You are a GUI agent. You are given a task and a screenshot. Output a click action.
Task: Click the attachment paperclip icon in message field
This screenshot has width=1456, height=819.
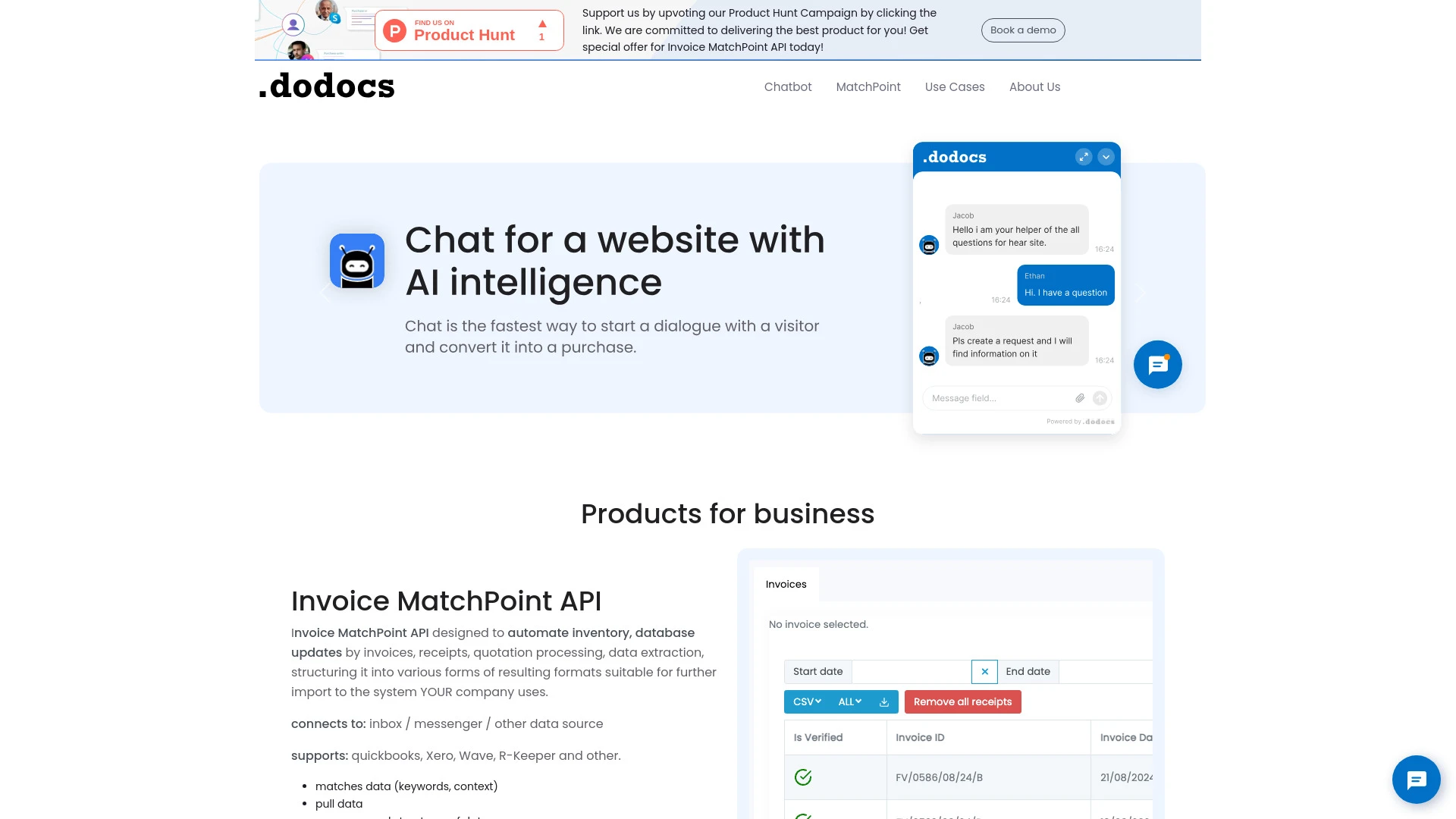[x=1080, y=397]
